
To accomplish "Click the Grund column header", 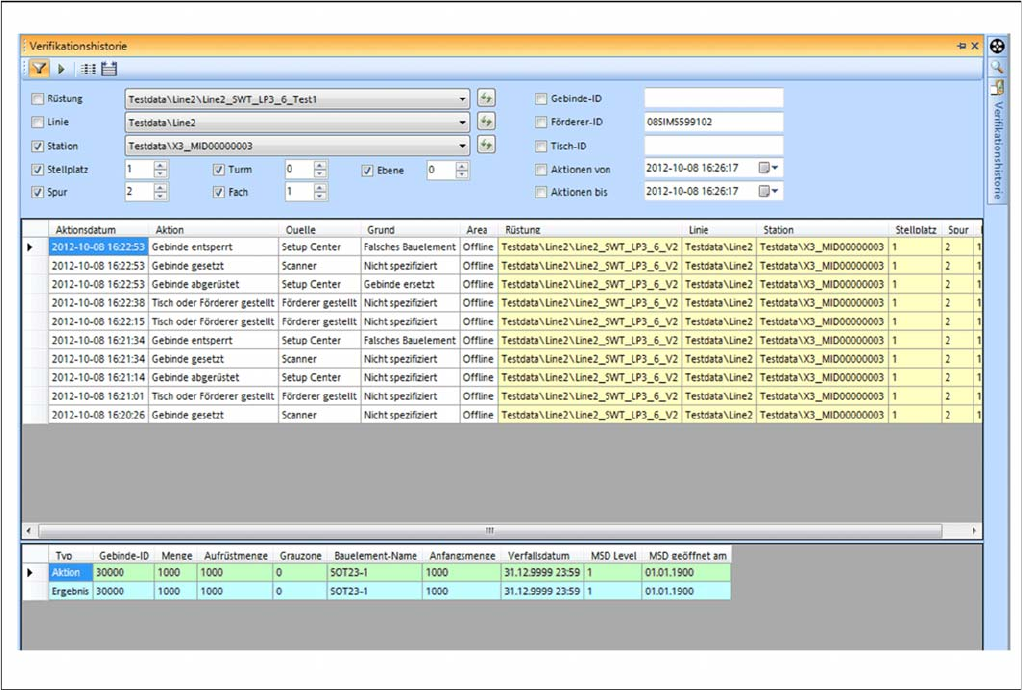I will (x=380, y=230).
